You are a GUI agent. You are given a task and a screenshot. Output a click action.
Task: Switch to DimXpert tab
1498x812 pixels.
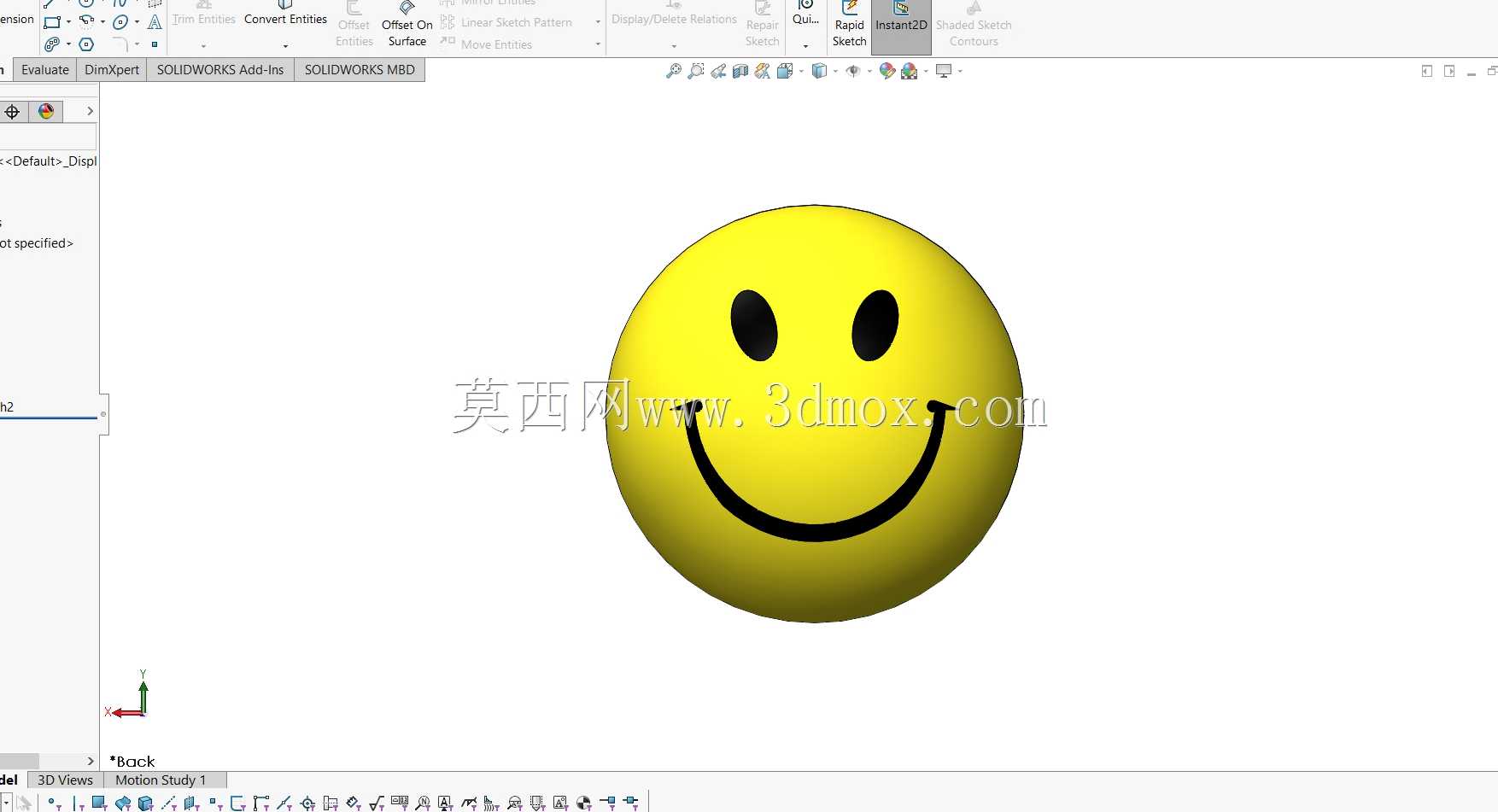(x=112, y=70)
